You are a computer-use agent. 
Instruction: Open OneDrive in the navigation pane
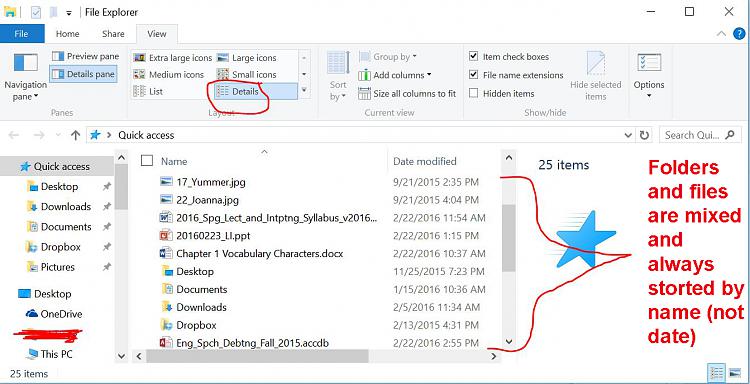pos(61,314)
